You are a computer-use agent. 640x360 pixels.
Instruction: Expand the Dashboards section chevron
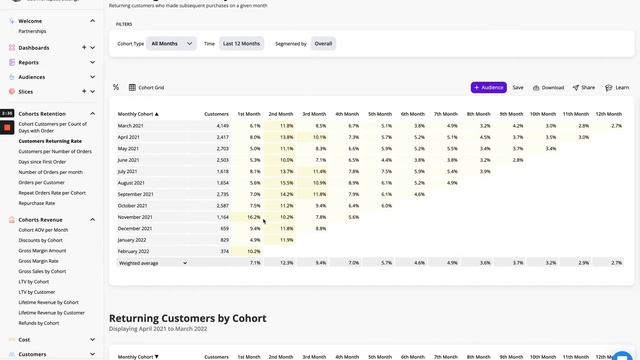pos(93,48)
